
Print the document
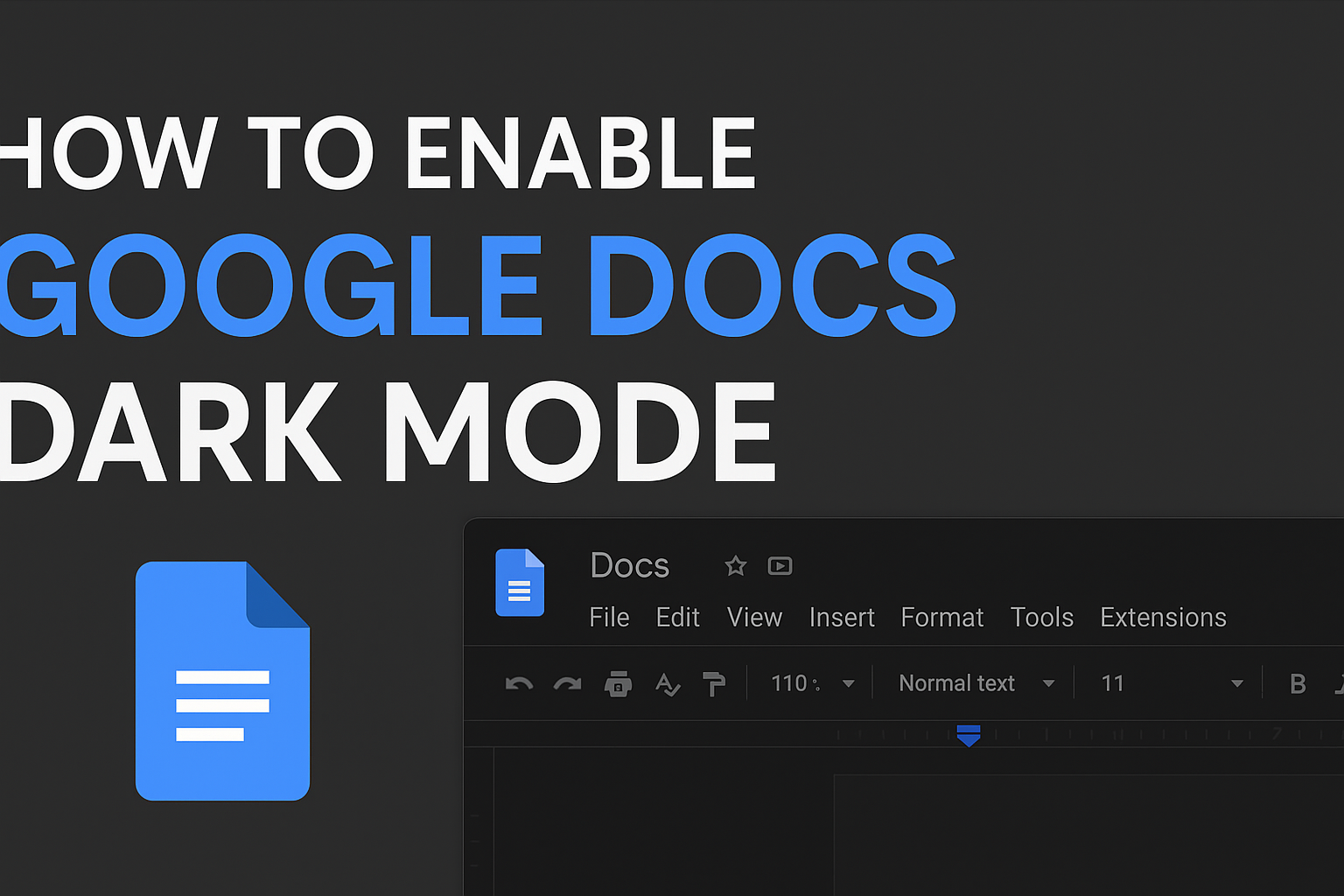[x=619, y=684]
